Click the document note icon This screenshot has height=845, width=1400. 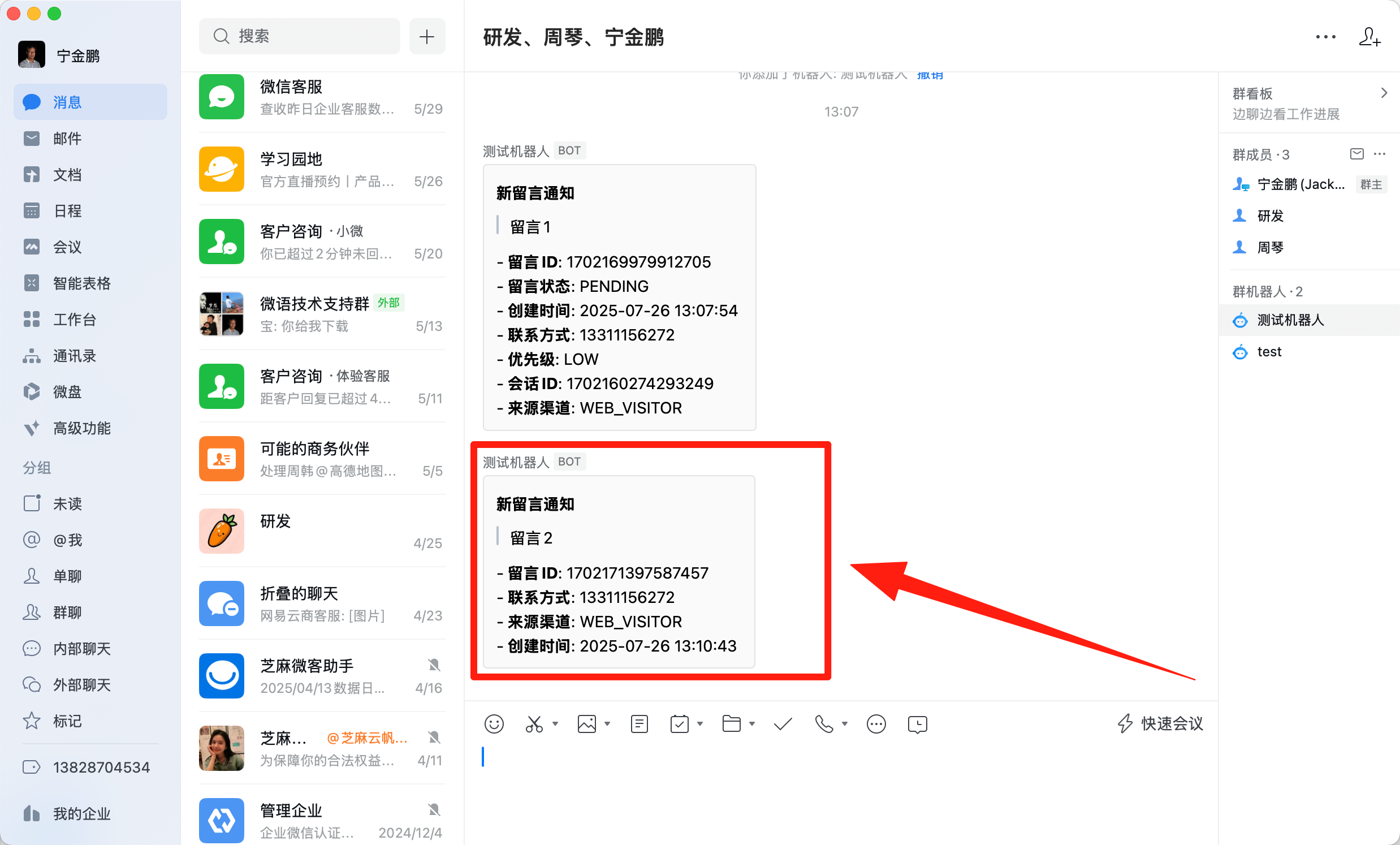639,724
